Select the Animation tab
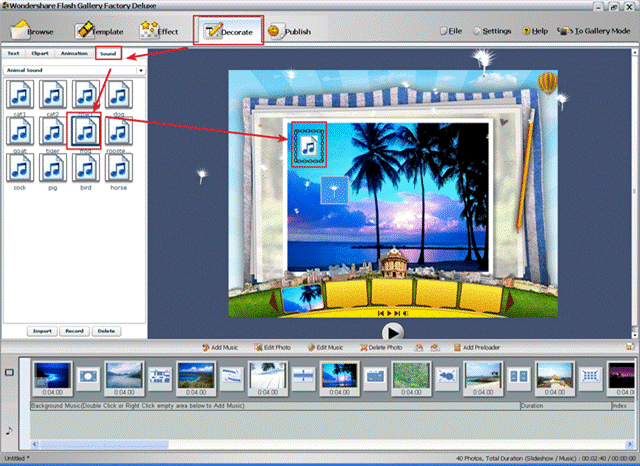This screenshot has width=640, height=466. pyautogui.click(x=74, y=53)
